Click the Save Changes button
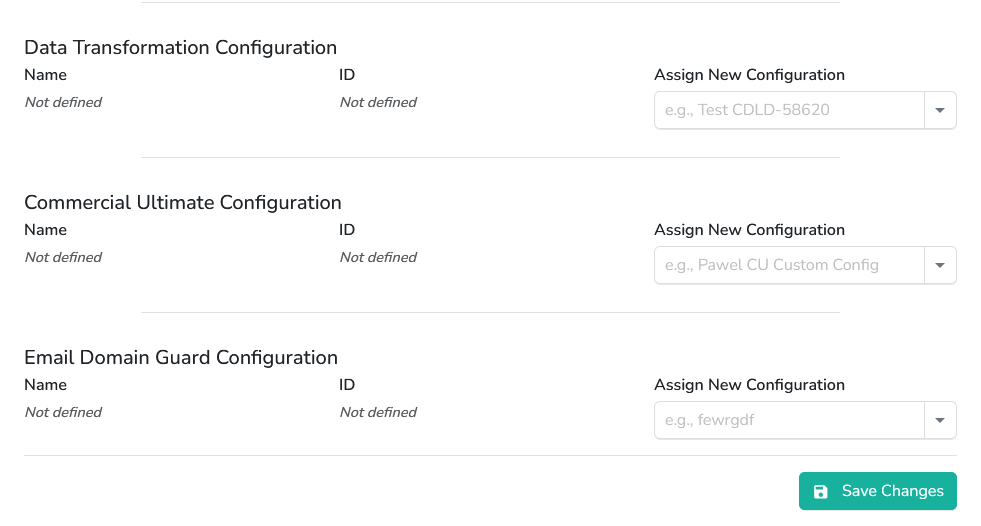The height and width of the screenshot is (526, 981). coord(877,491)
